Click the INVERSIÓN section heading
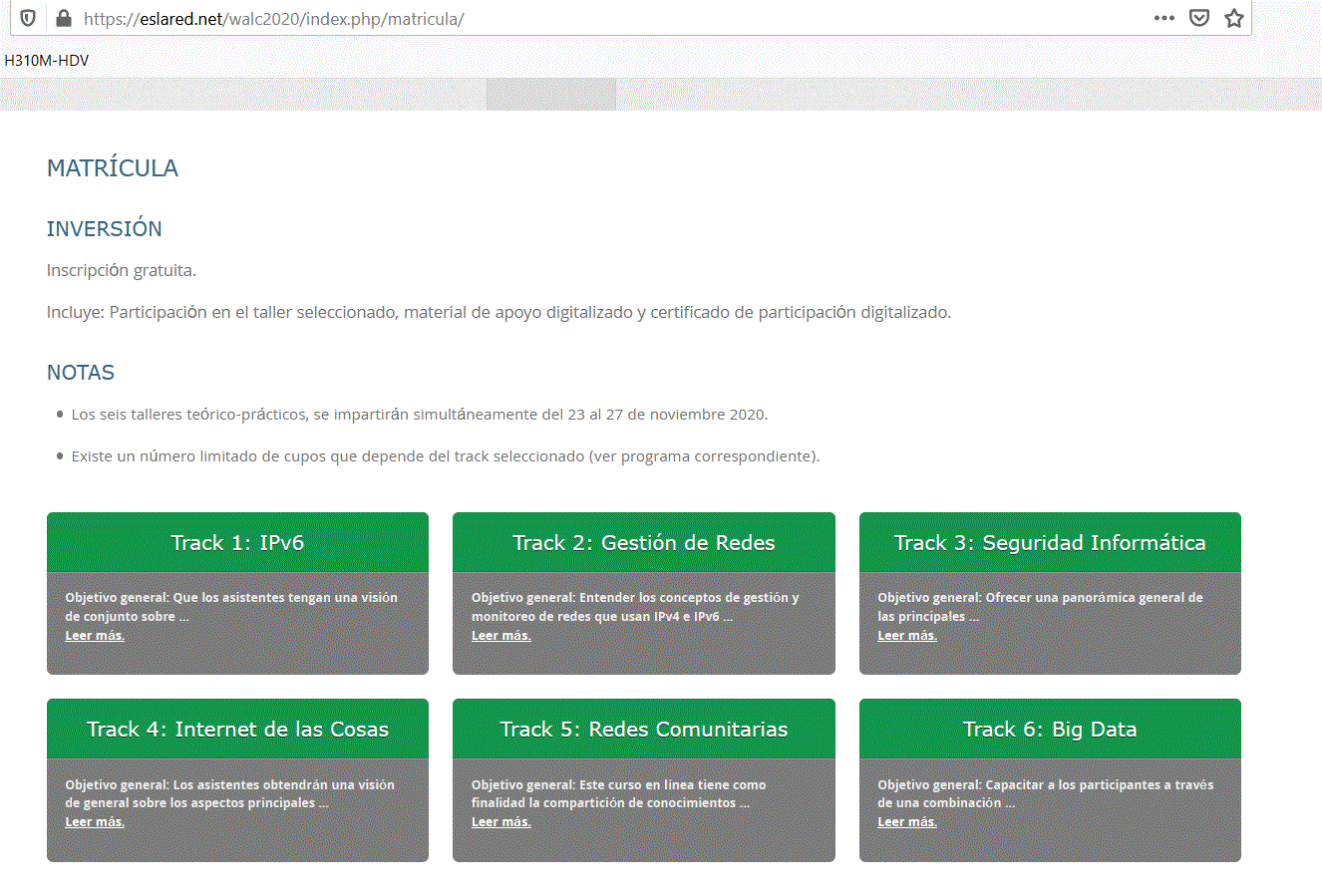The image size is (1322, 896). 105,228
